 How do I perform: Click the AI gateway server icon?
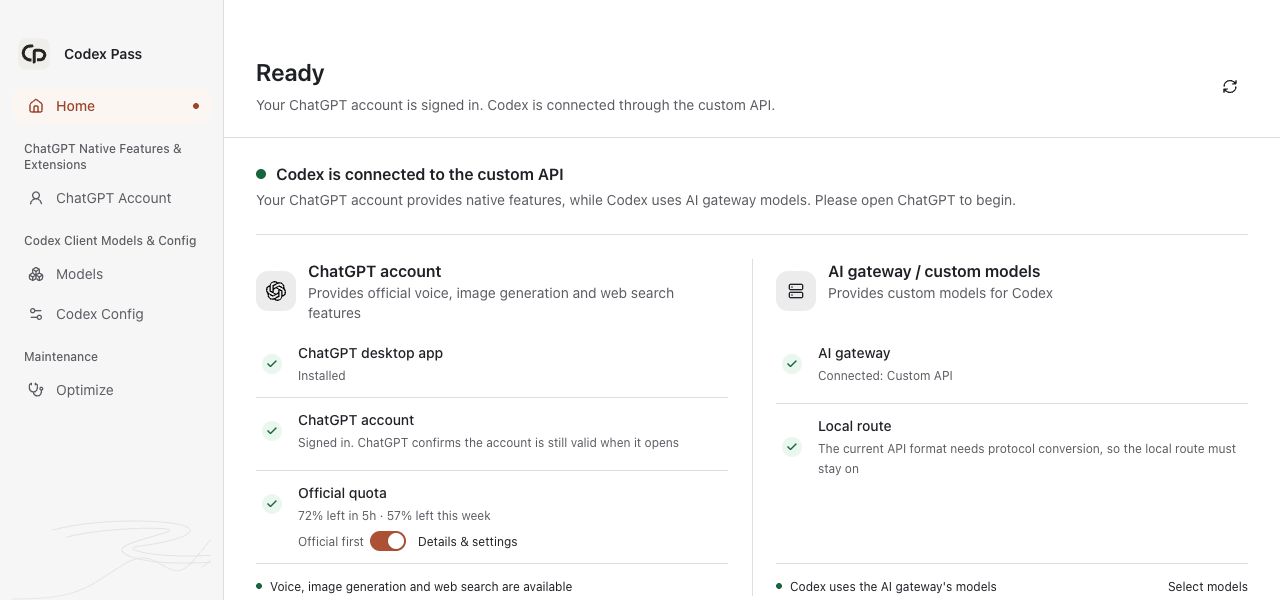tap(796, 291)
